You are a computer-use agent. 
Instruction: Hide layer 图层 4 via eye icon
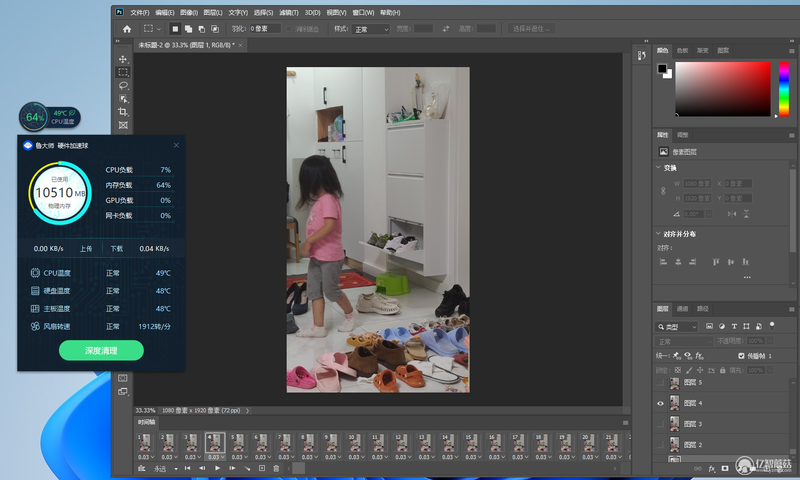tap(660, 403)
